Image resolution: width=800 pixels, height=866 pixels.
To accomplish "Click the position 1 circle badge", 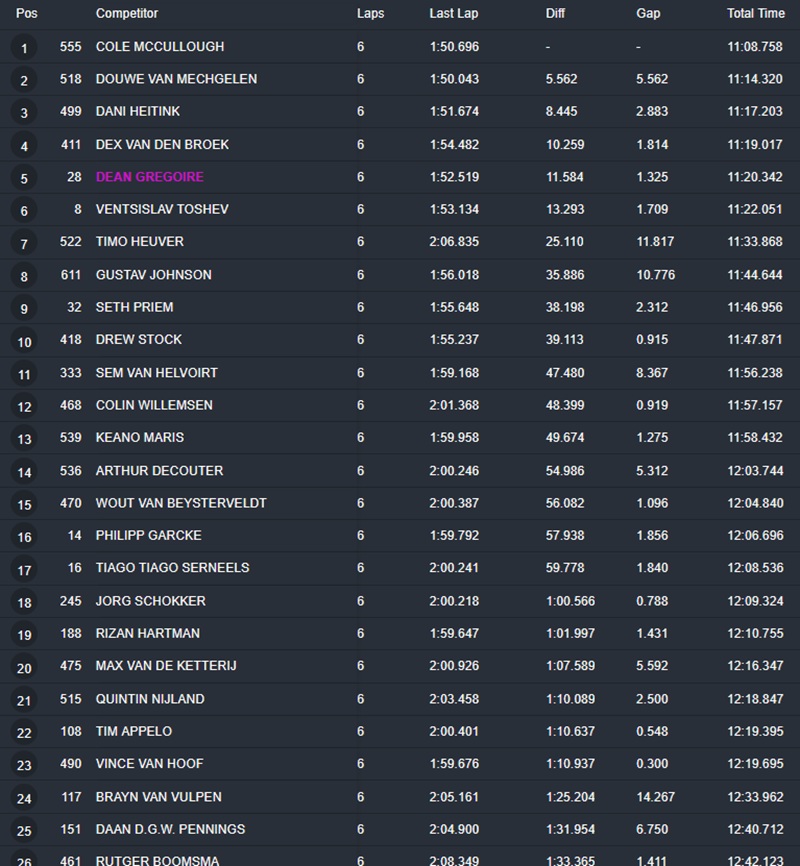I will point(24,48).
